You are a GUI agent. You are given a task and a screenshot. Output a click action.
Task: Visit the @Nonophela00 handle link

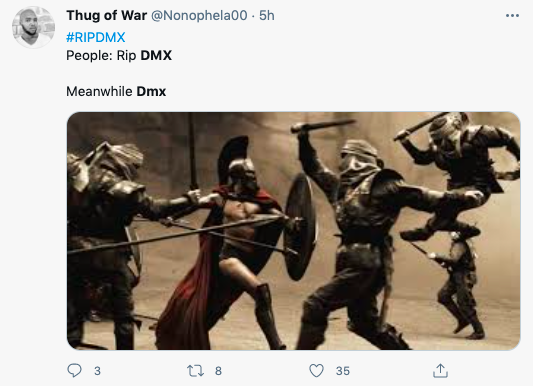(x=199, y=16)
